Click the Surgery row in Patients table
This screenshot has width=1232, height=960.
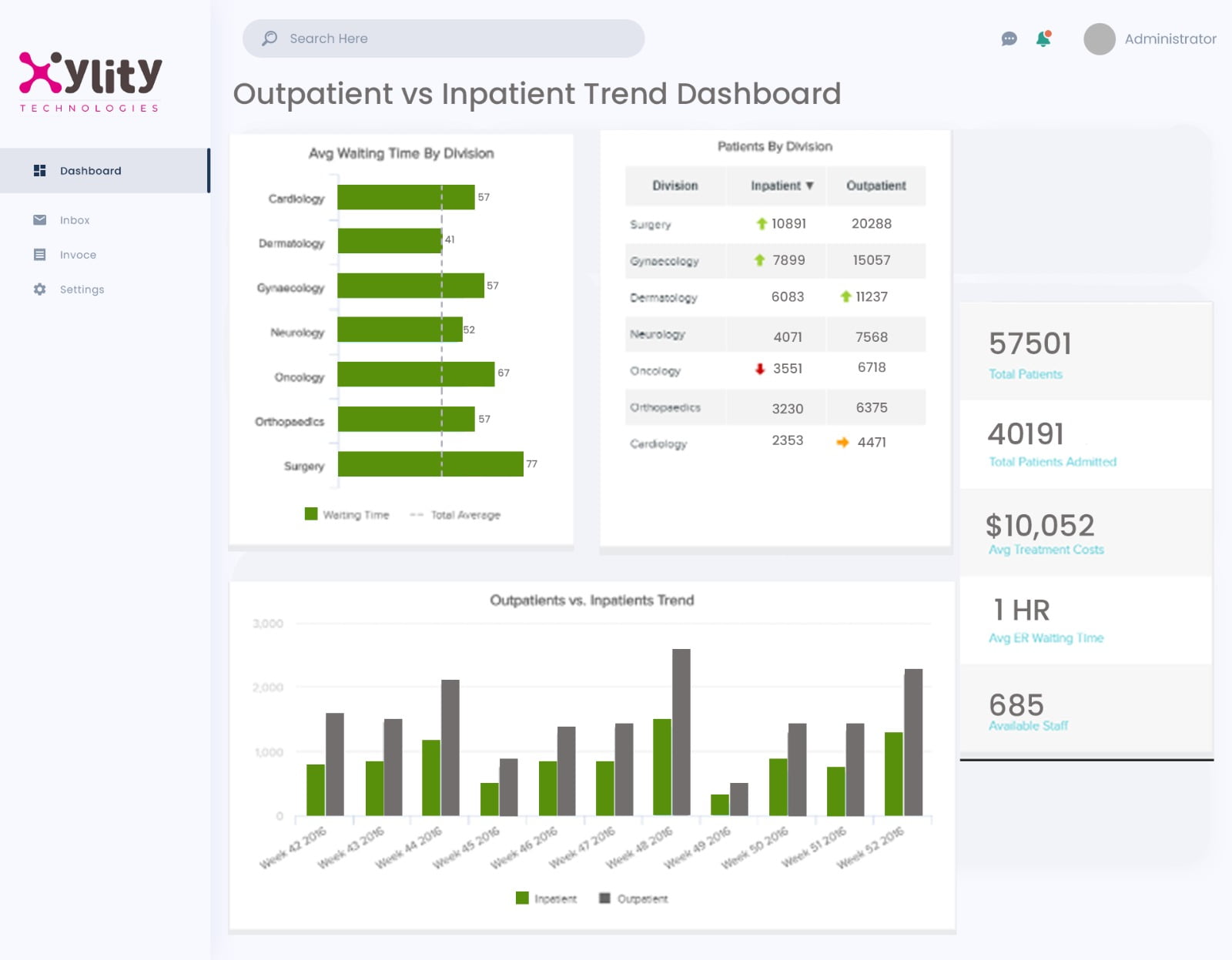(x=775, y=224)
